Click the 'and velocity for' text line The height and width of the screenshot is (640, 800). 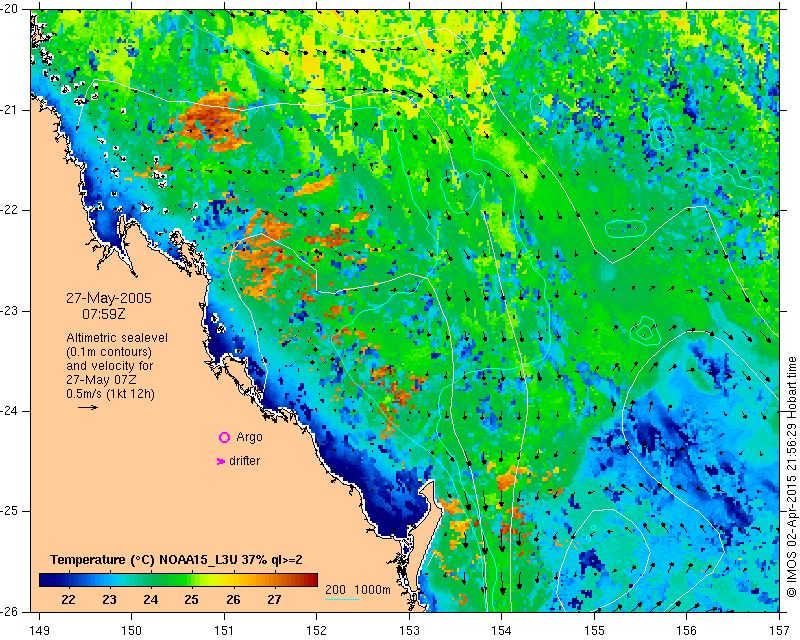click(110, 366)
